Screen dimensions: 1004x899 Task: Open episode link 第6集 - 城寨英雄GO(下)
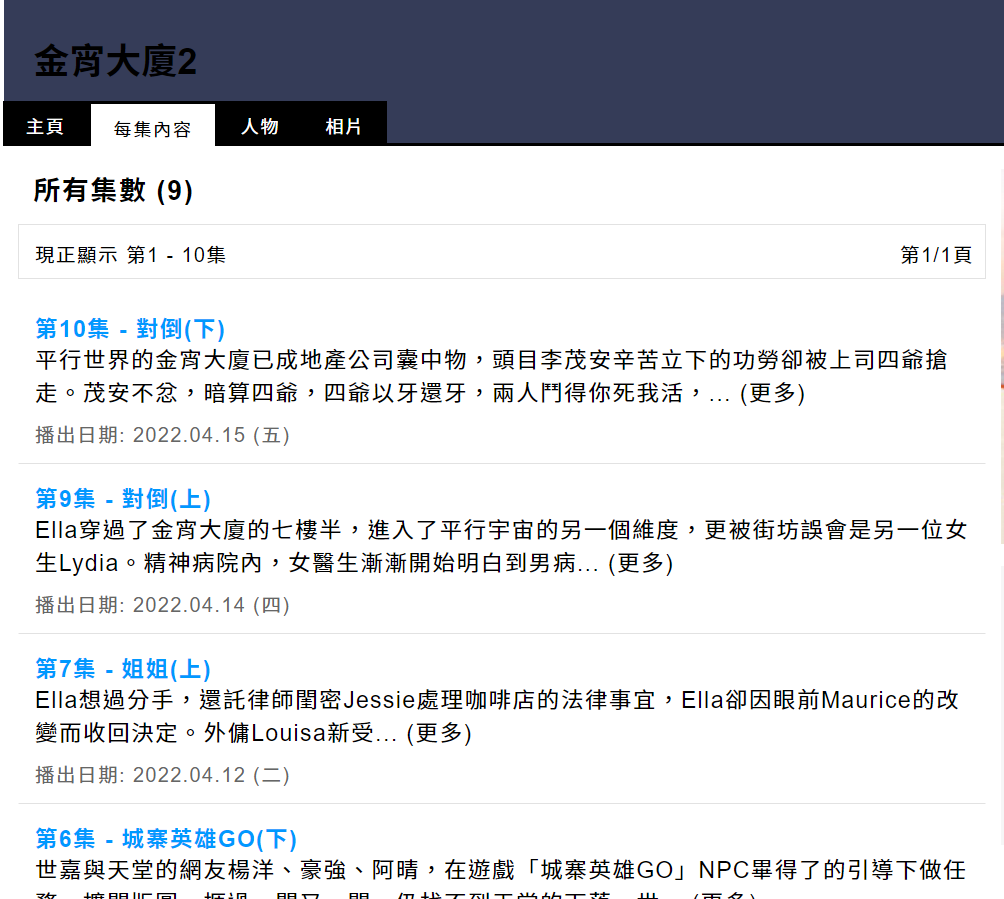pos(166,839)
